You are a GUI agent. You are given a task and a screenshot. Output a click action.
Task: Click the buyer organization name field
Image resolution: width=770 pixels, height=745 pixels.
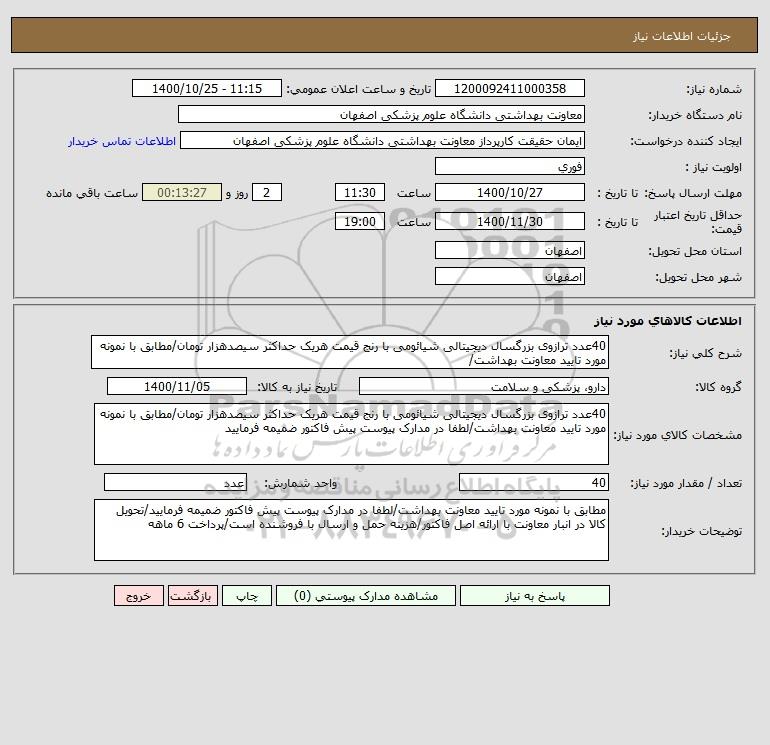pyautogui.click(x=381, y=114)
